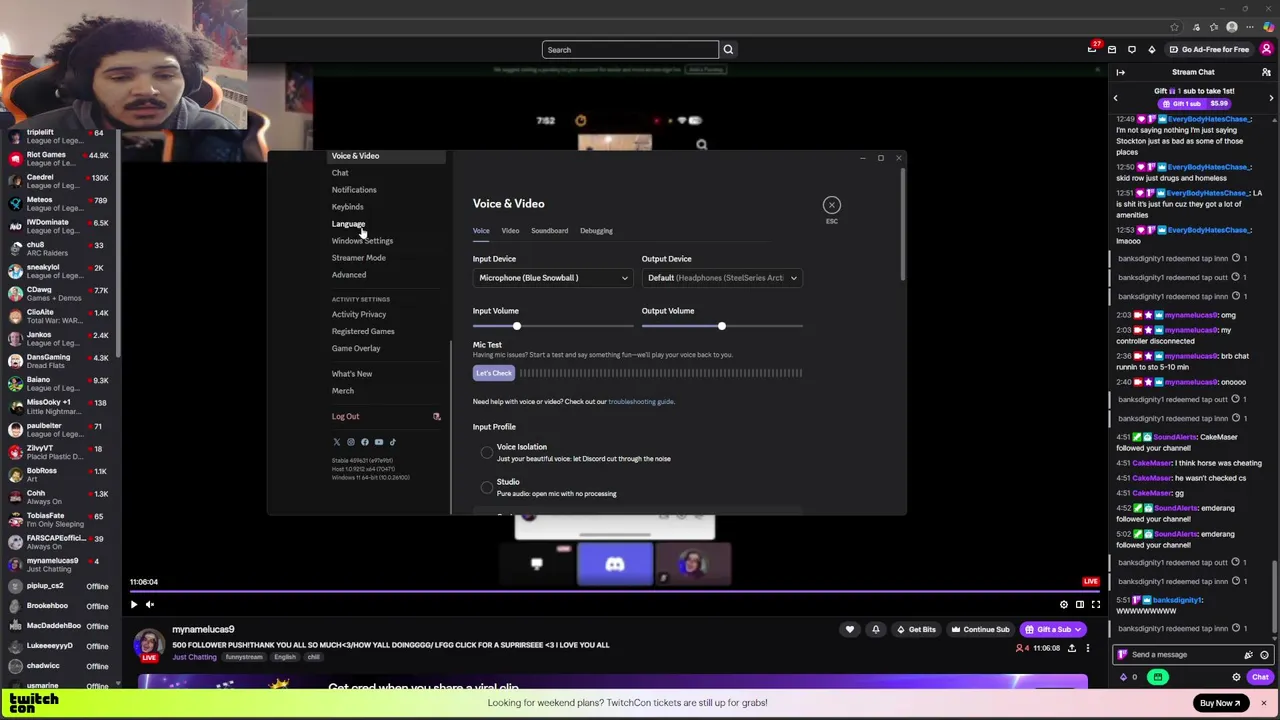Play the paused Twitch stream

coord(134,604)
